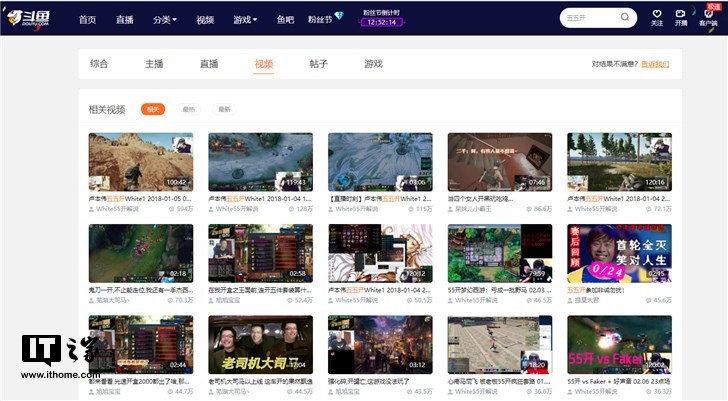This screenshot has width=728, height=401.
Task: Open video thumbnail with duration 120:16
Action: (619, 162)
